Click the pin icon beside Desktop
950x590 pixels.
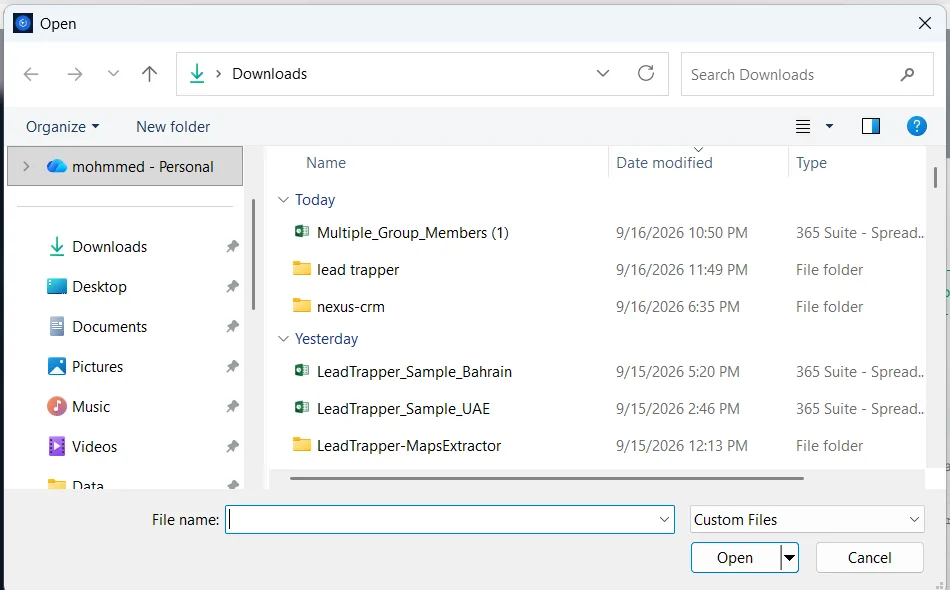(232, 287)
